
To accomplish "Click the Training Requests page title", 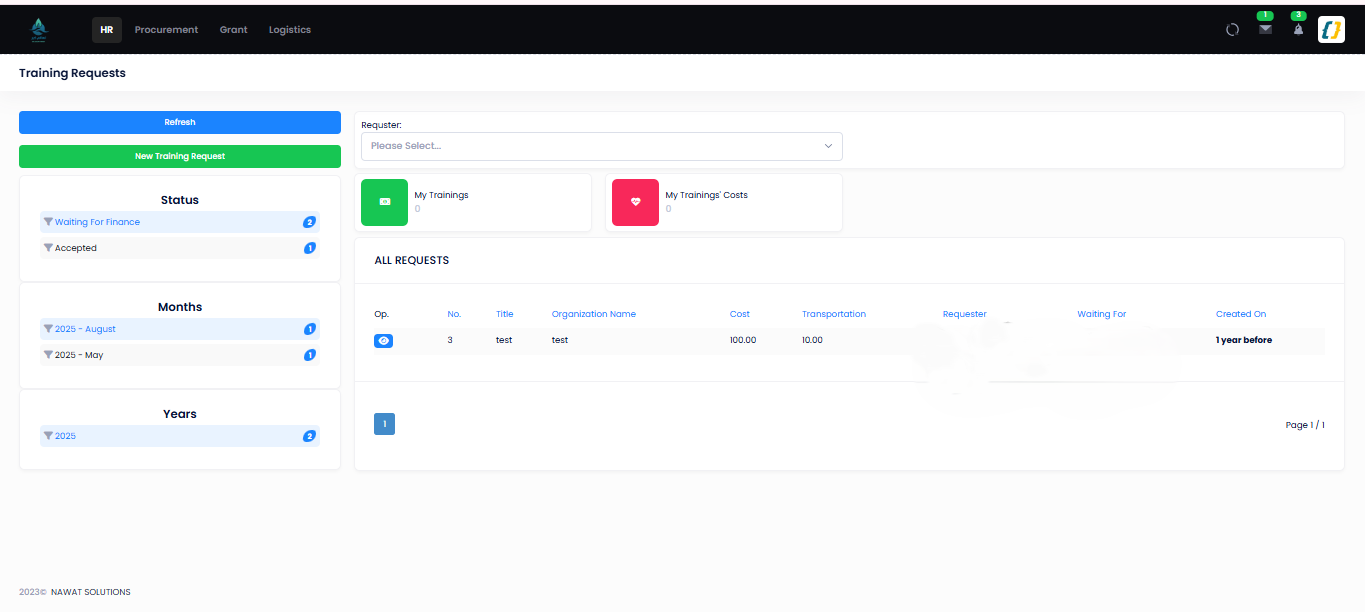I will (72, 73).
